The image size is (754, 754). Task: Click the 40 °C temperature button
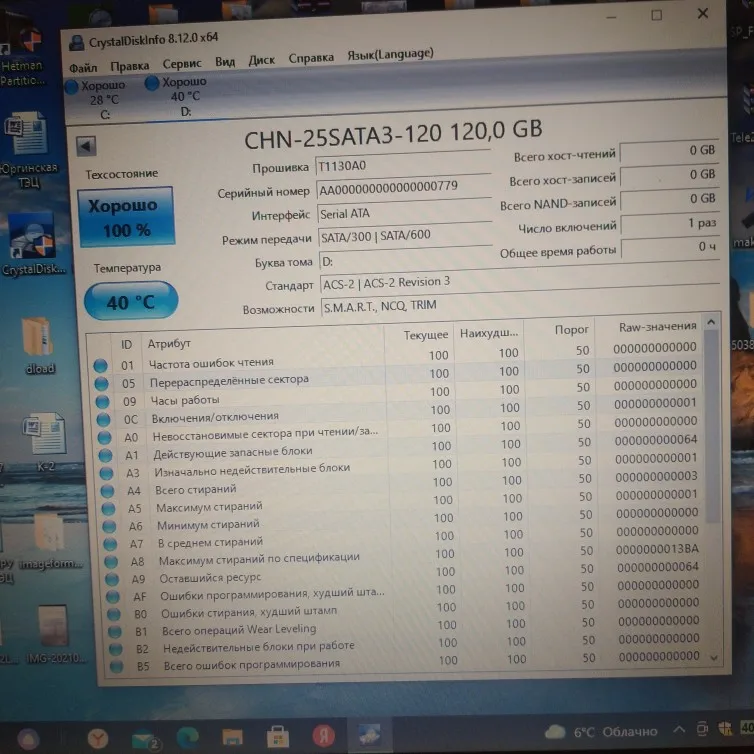131,302
